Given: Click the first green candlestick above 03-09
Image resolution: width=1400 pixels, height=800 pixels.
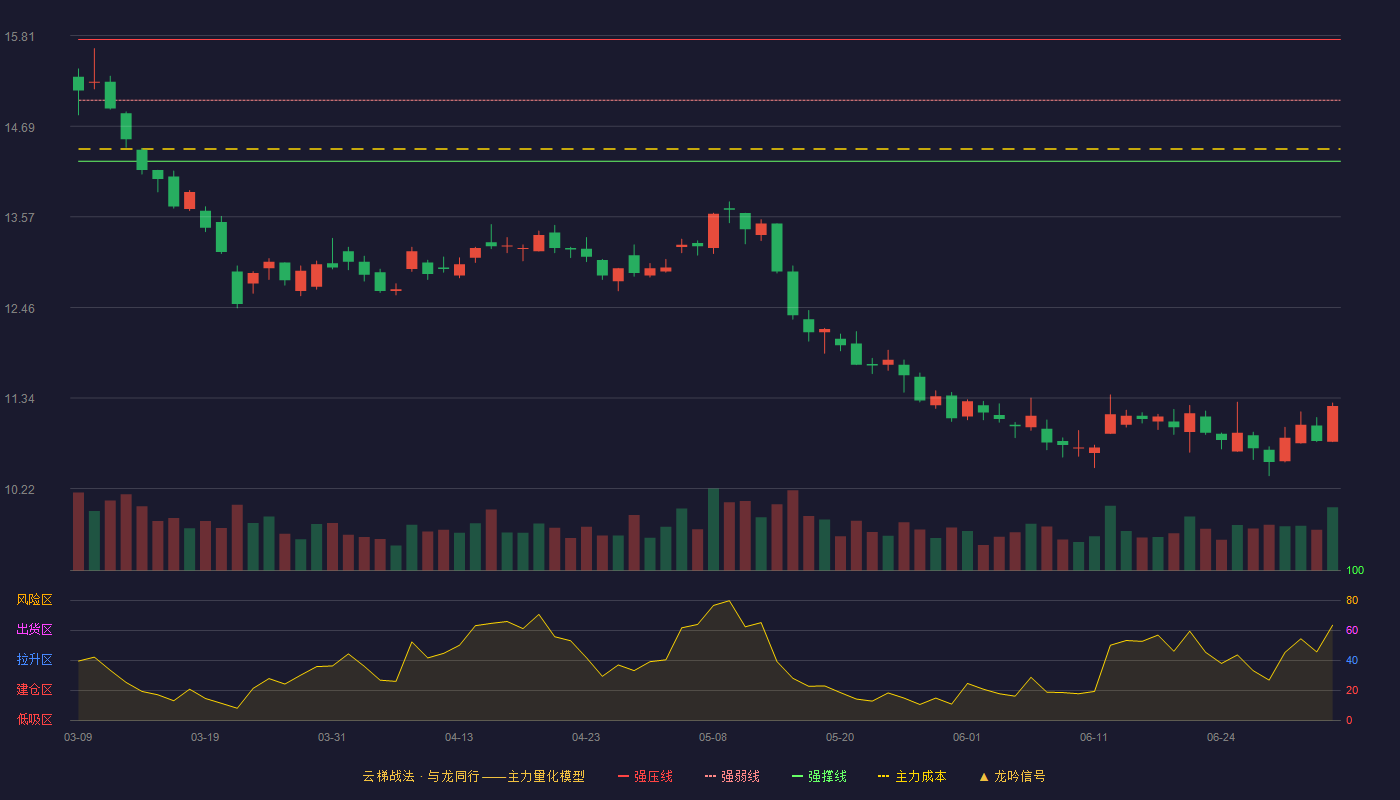Looking at the screenshot, I should tap(78, 84).
